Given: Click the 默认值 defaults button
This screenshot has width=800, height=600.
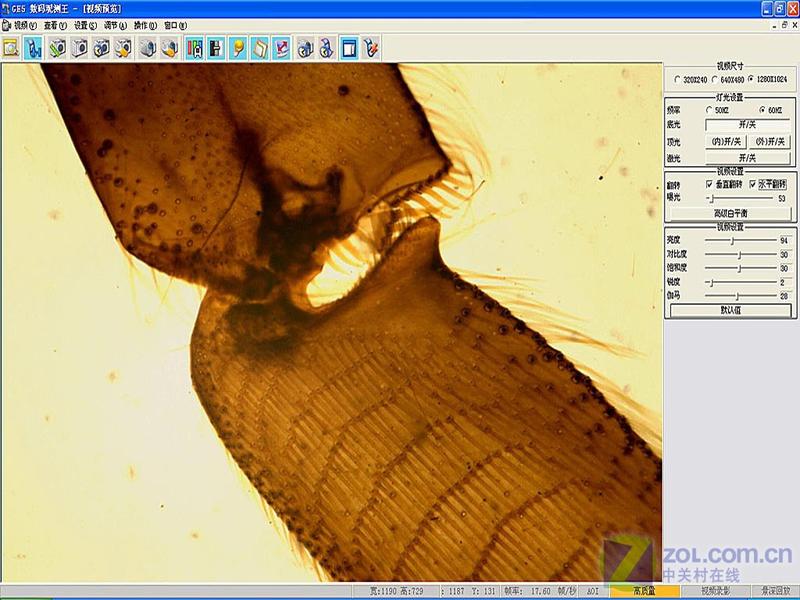Looking at the screenshot, I should click(x=730, y=310).
